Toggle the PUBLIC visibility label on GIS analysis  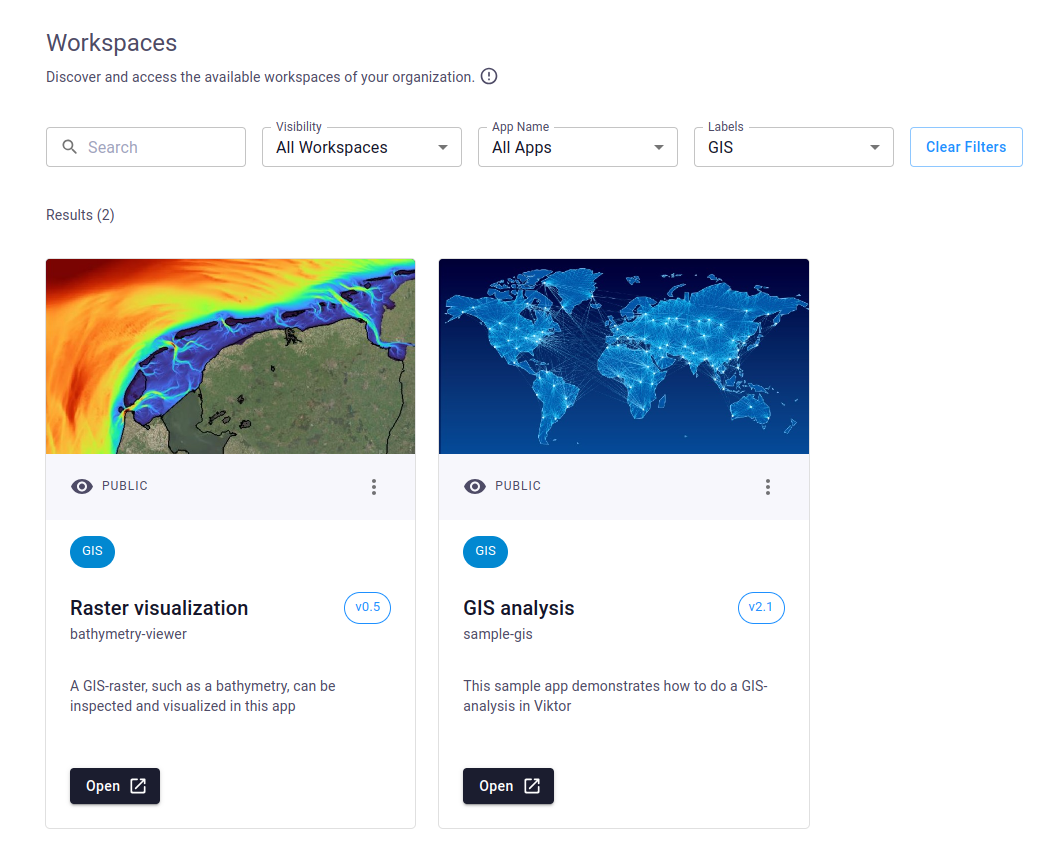click(519, 486)
